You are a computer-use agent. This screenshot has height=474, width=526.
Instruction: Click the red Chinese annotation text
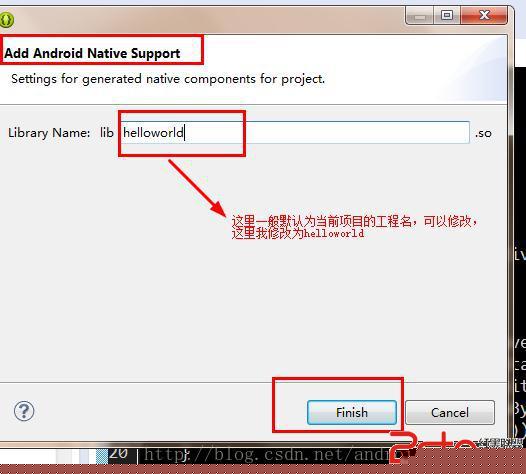click(x=354, y=227)
